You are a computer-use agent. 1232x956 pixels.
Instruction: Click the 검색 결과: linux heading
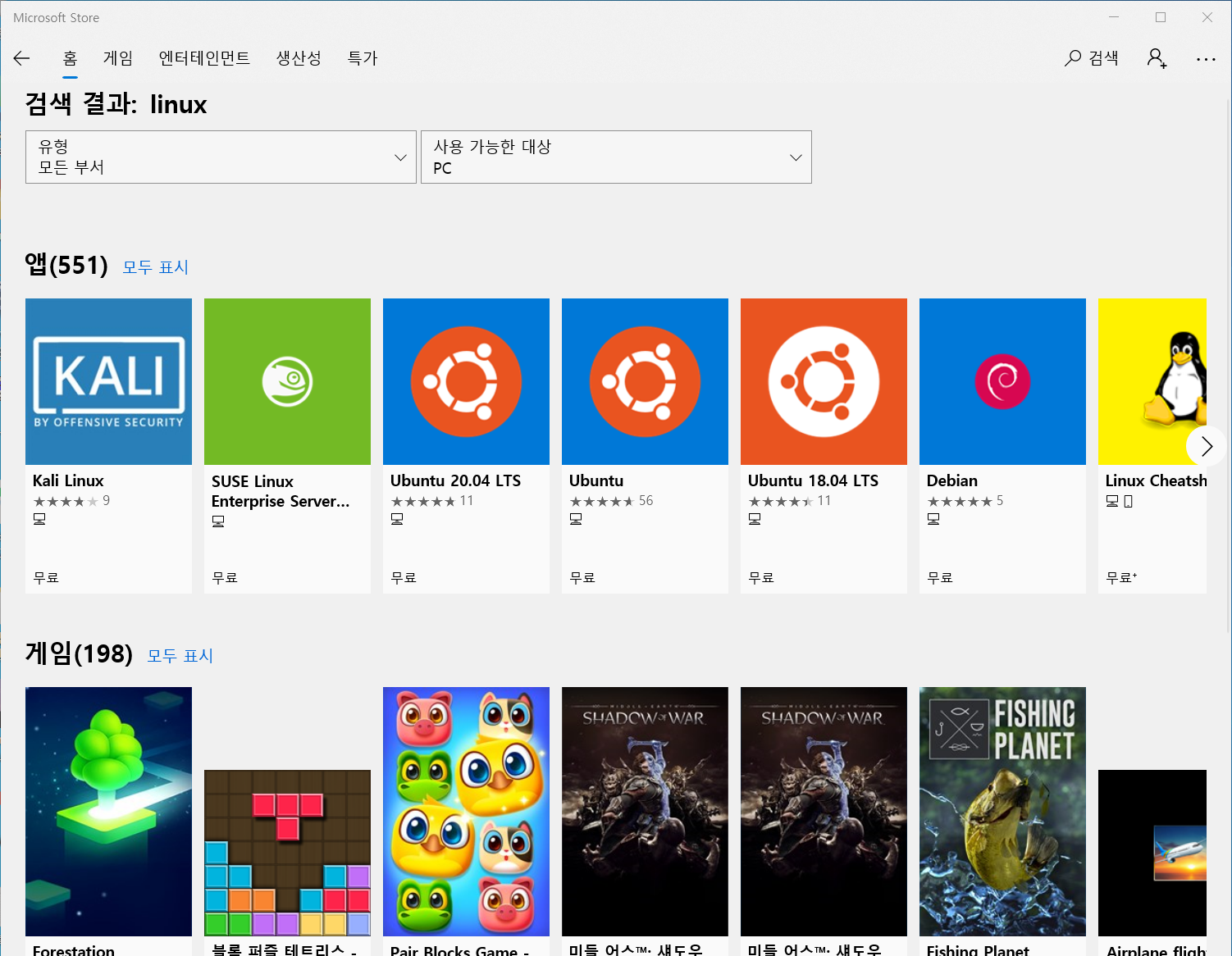click(x=116, y=104)
